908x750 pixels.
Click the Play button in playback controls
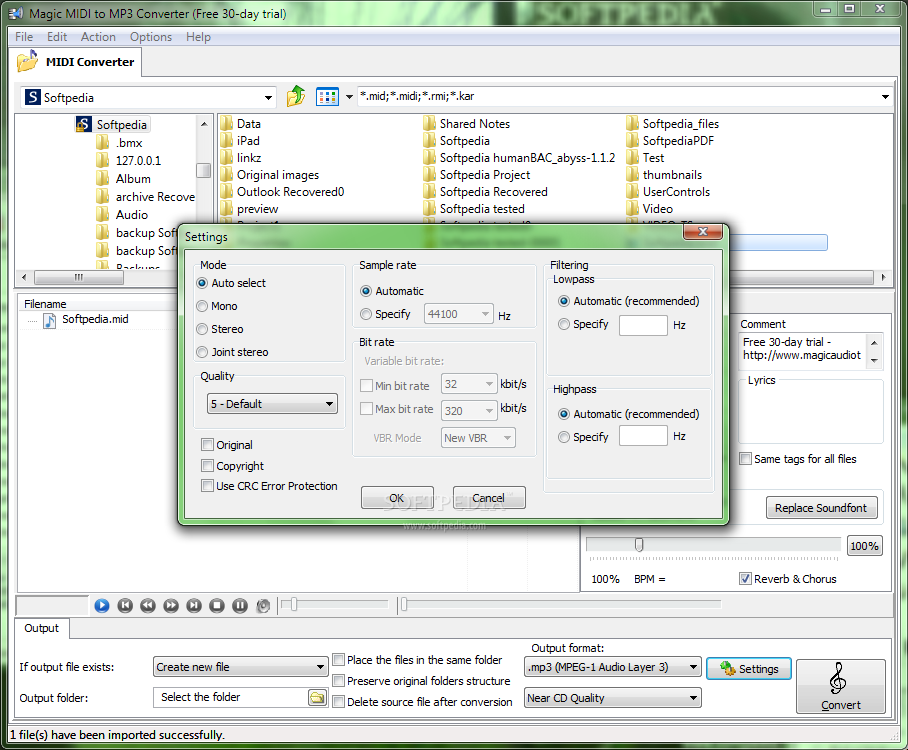(102, 606)
